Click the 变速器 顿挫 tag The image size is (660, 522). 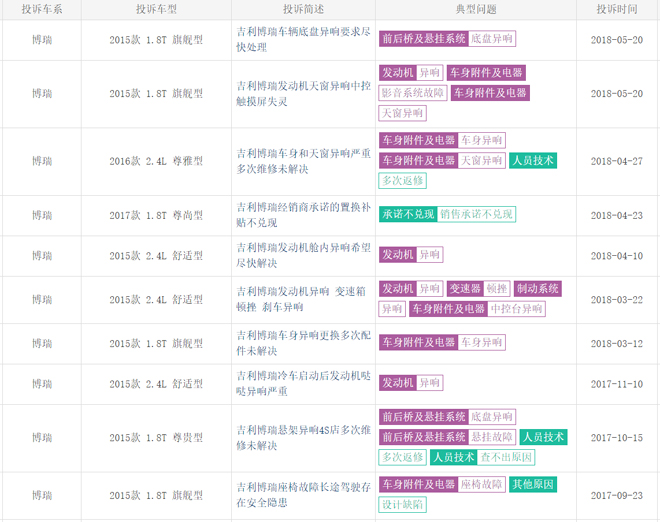(x=479, y=289)
